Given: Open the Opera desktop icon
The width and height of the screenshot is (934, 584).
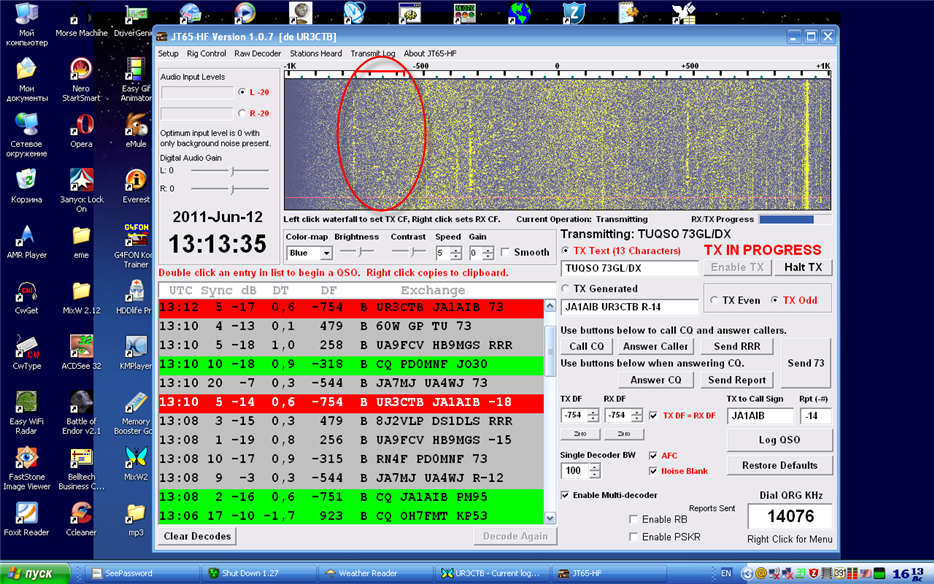Looking at the screenshot, I should coord(81,130).
